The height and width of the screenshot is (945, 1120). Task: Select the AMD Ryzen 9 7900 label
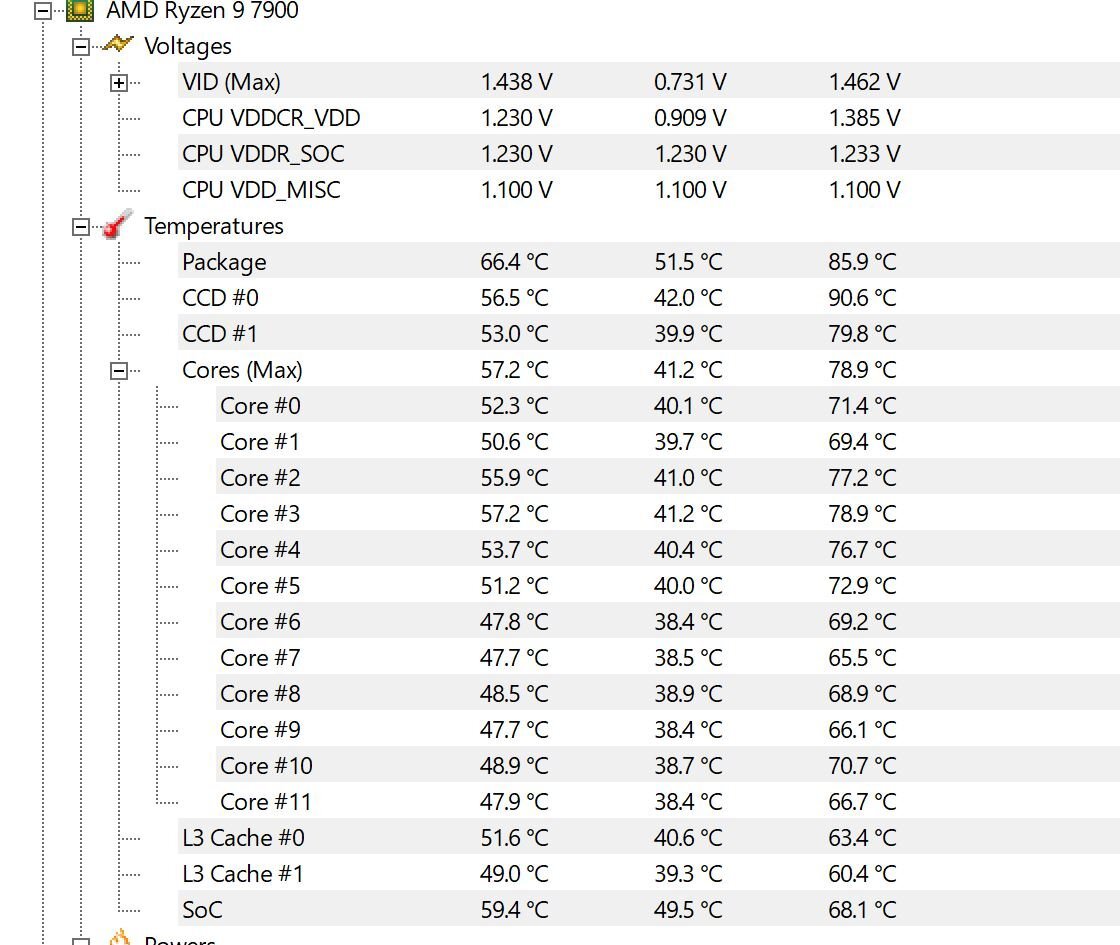[202, 11]
